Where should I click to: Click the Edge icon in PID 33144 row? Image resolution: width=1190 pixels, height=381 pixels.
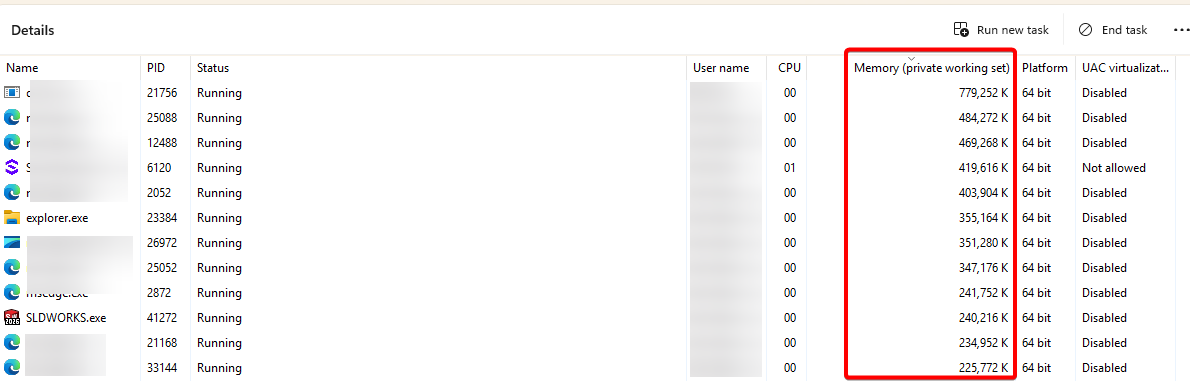pos(11,367)
